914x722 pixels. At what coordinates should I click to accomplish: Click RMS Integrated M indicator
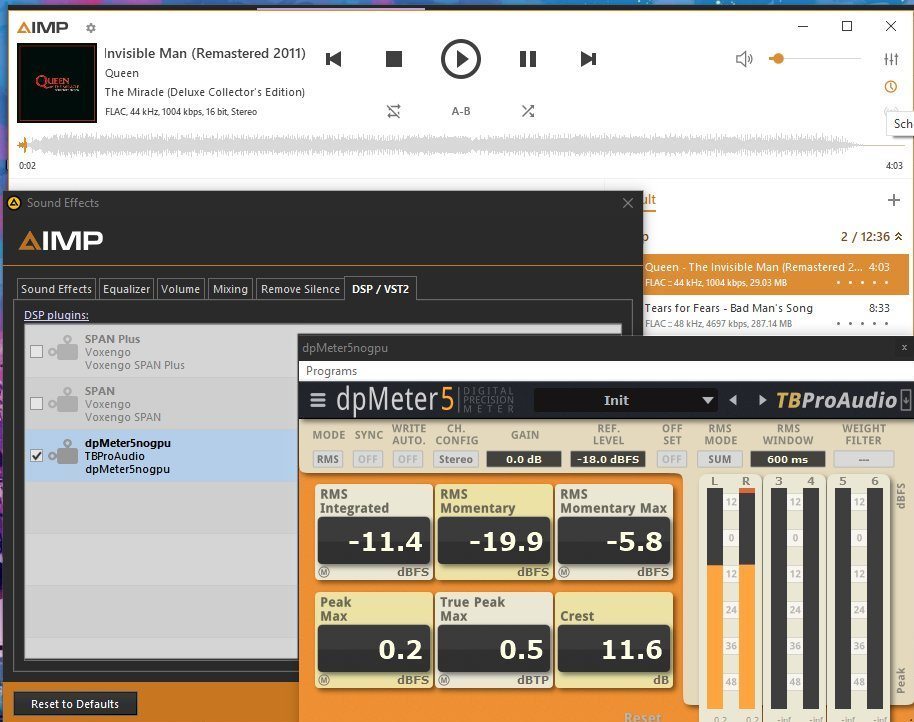[324, 572]
